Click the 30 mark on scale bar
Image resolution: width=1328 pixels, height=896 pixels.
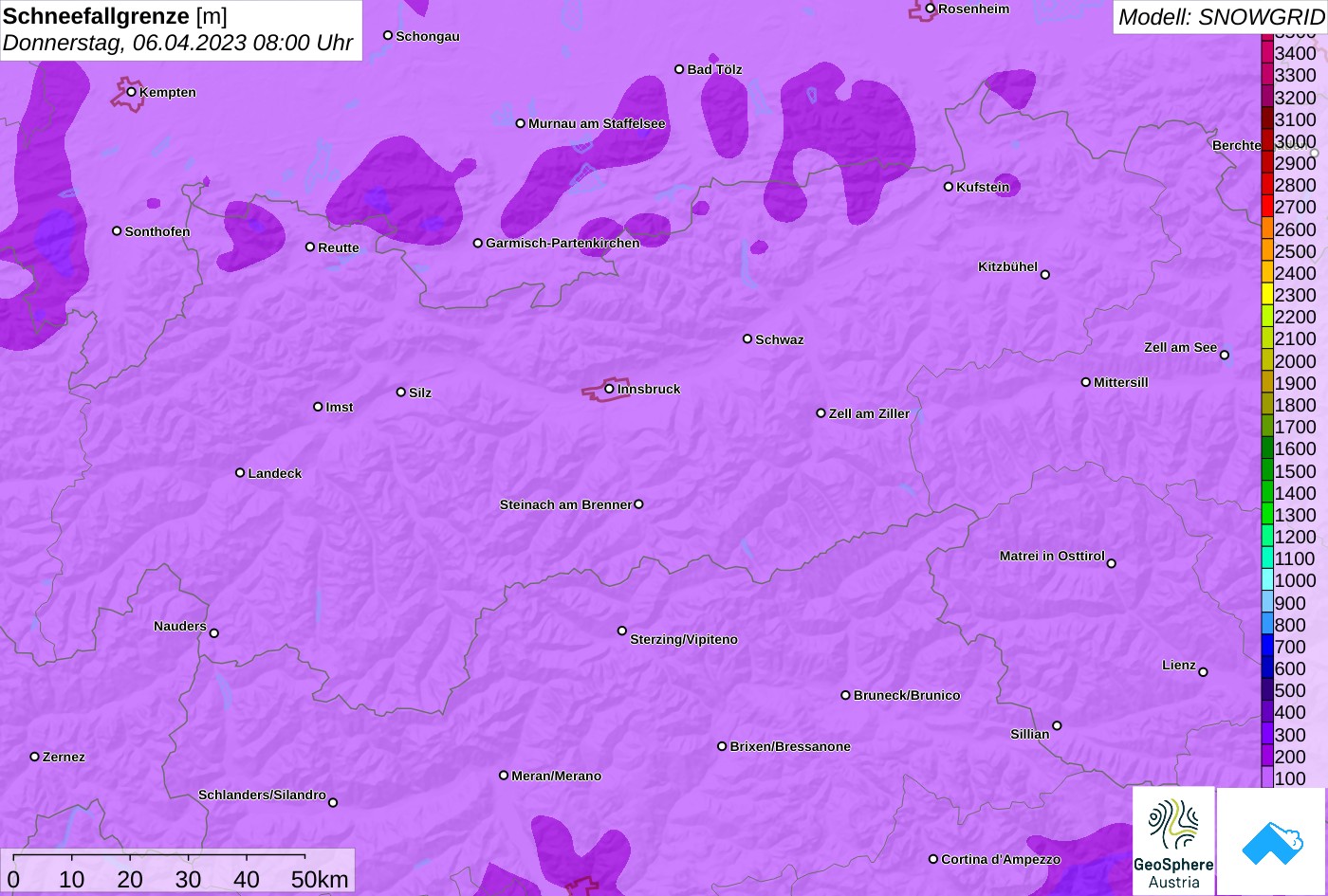[x=189, y=879]
